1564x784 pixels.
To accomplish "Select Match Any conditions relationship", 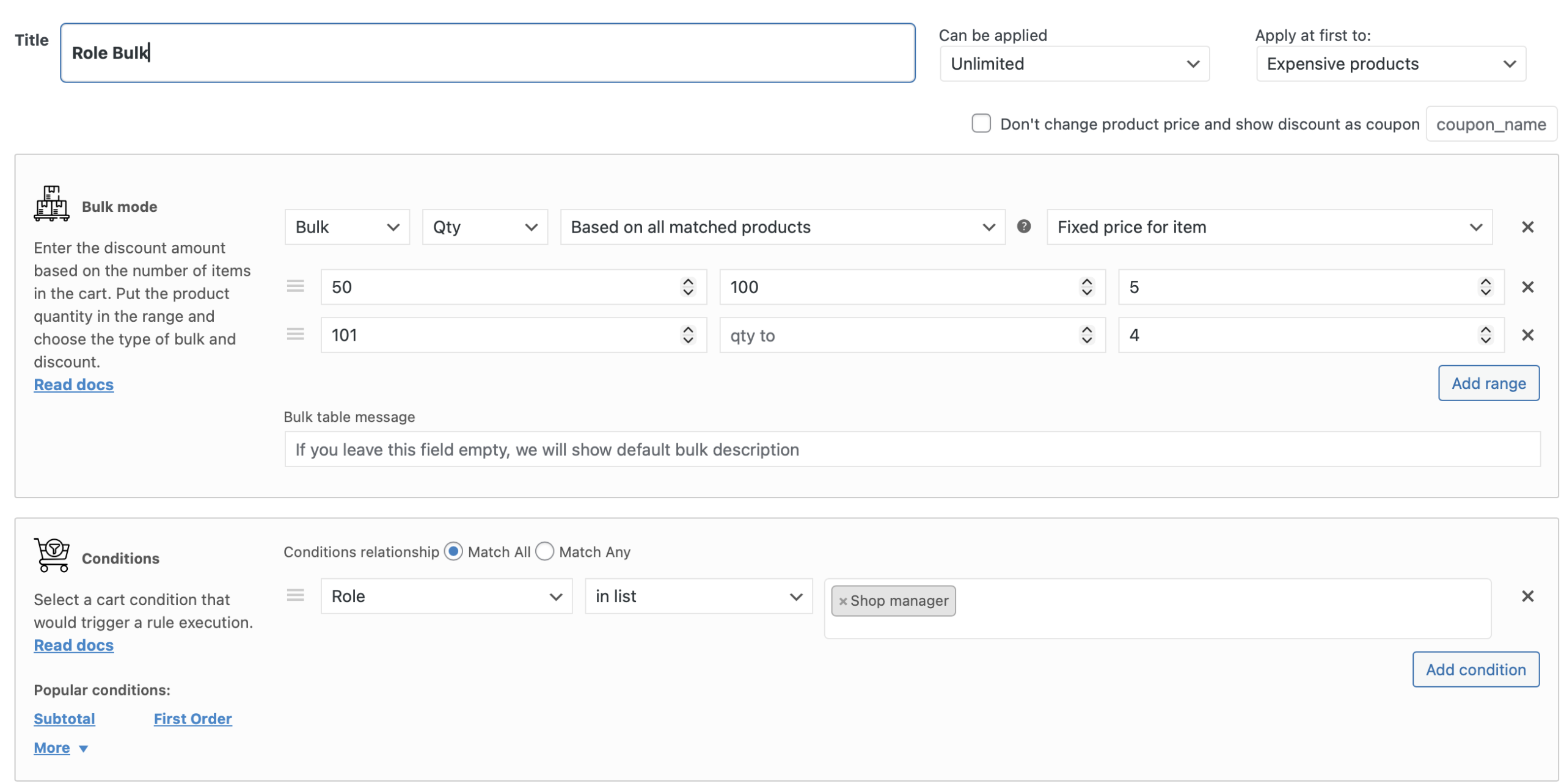I will click(x=544, y=551).
